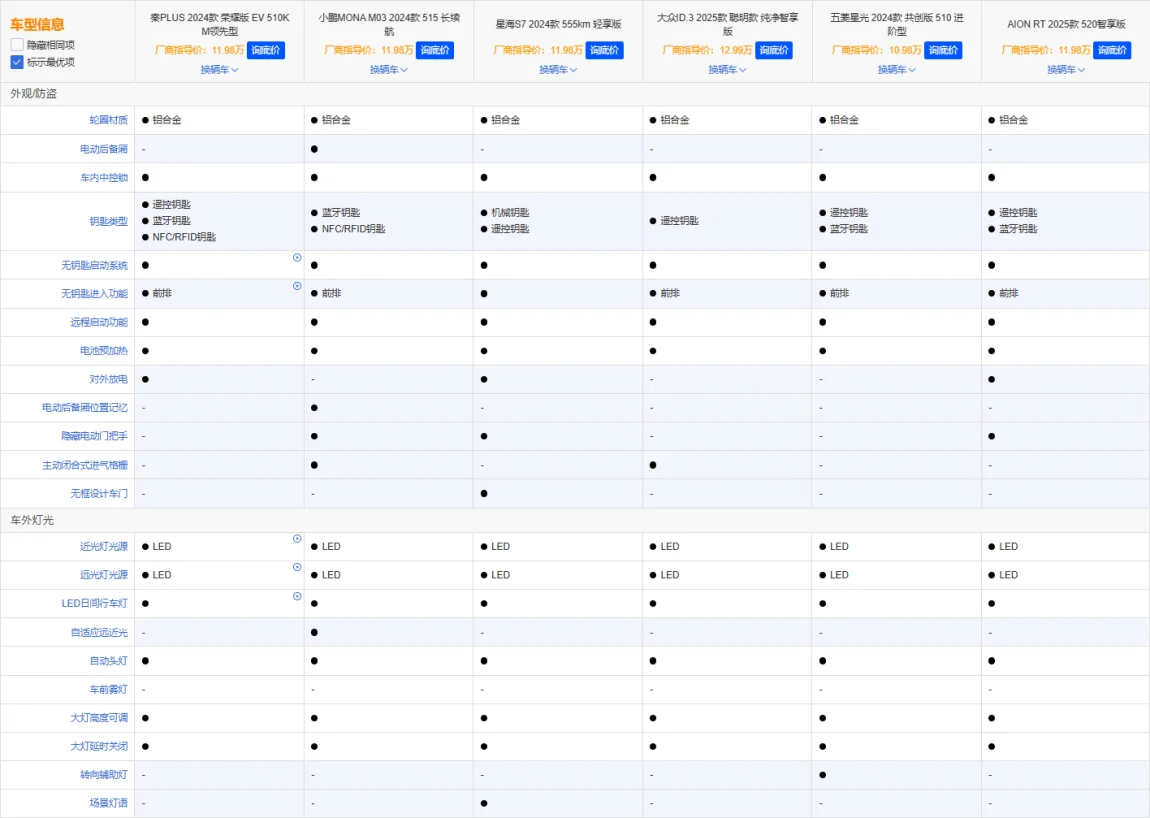Select the 远光灯光源 row label
1150x818 pixels.
pyautogui.click(x=103, y=574)
